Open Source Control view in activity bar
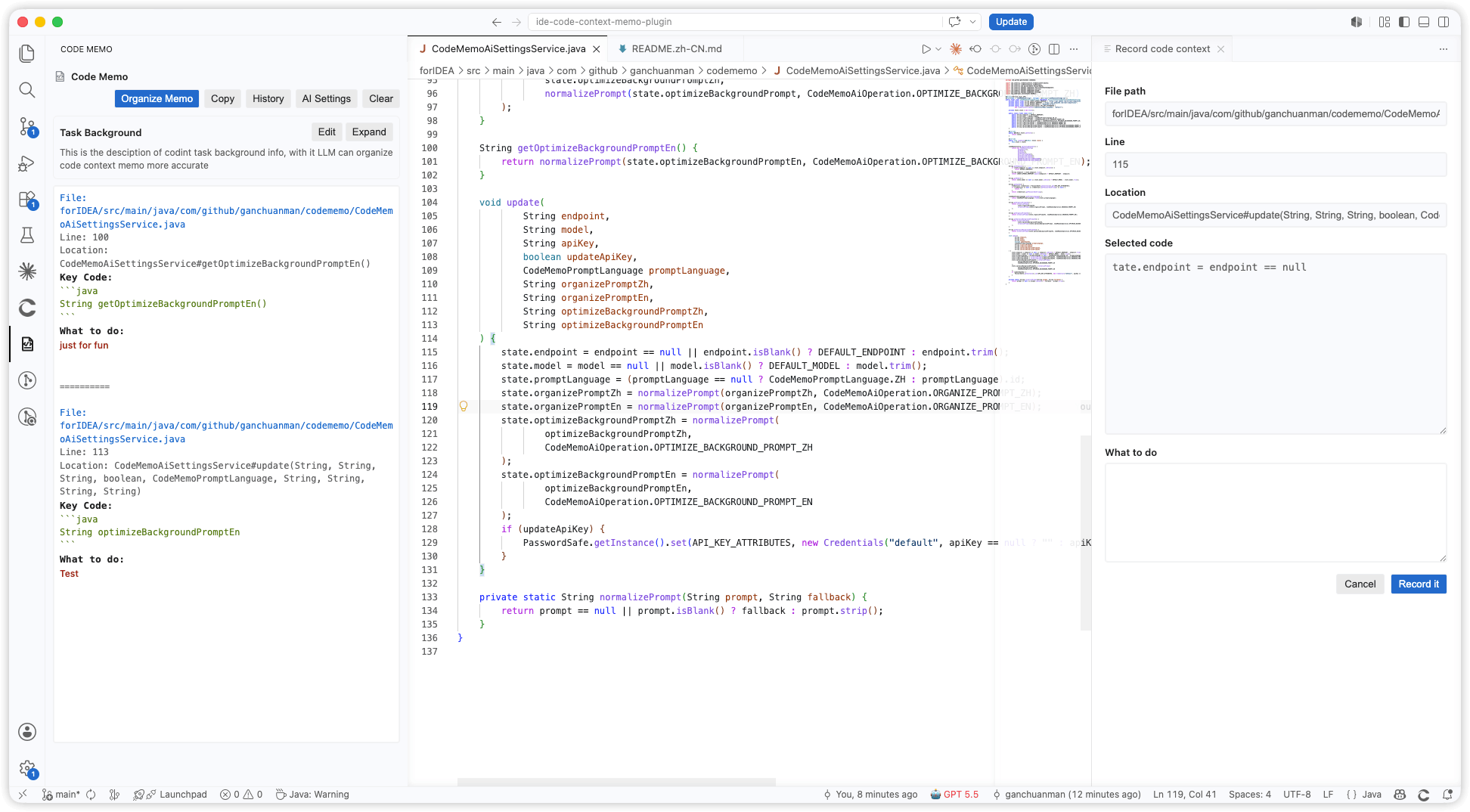Screen dimensions: 1470x812 click(27, 126)
